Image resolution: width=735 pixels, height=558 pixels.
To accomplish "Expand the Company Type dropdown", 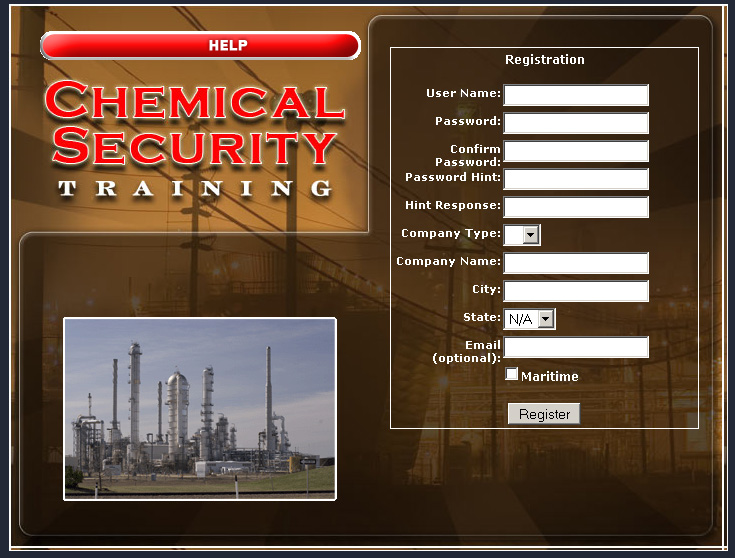I will (x=522, y=235).
